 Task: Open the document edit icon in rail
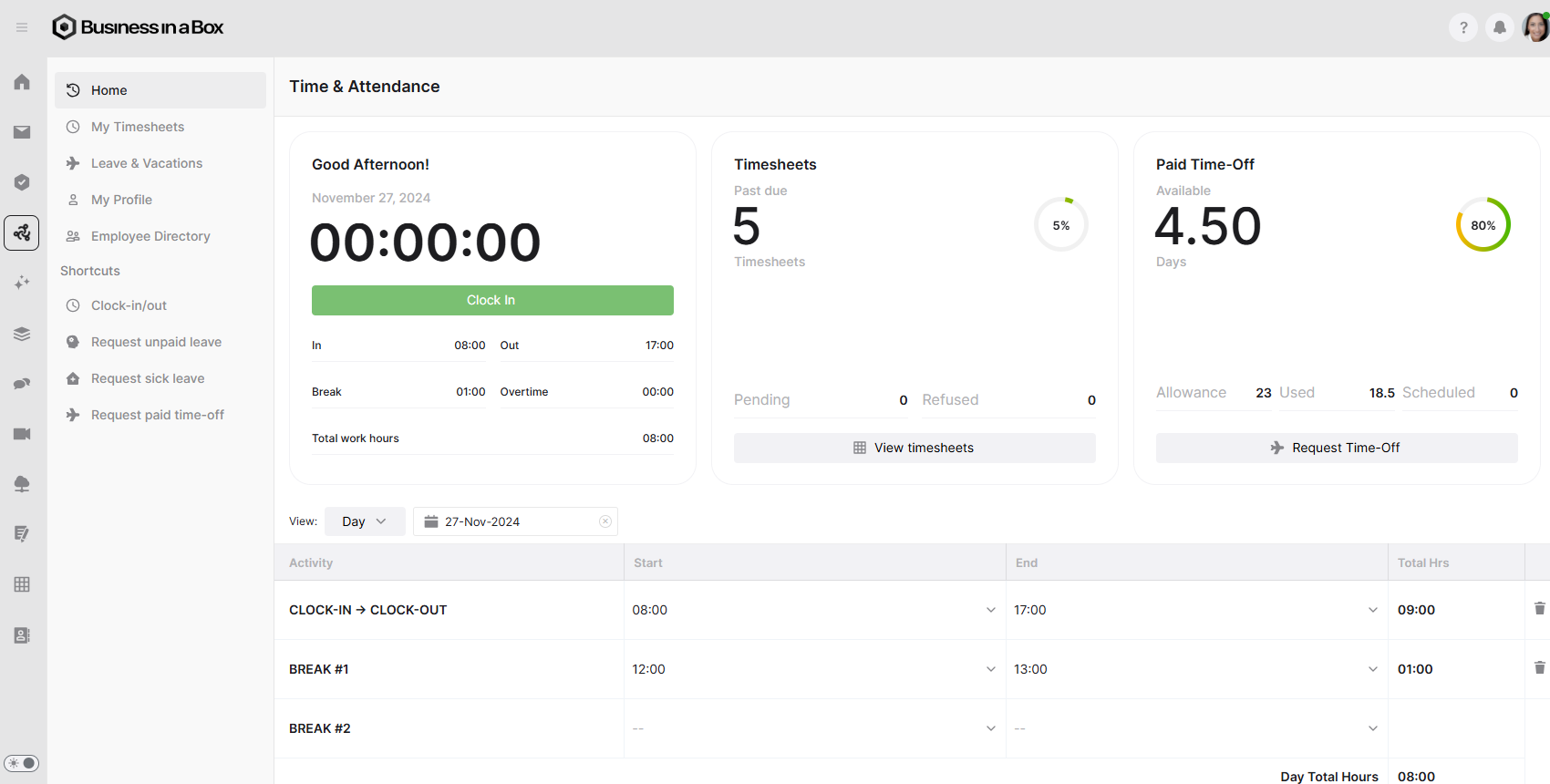tap(22, 534)
